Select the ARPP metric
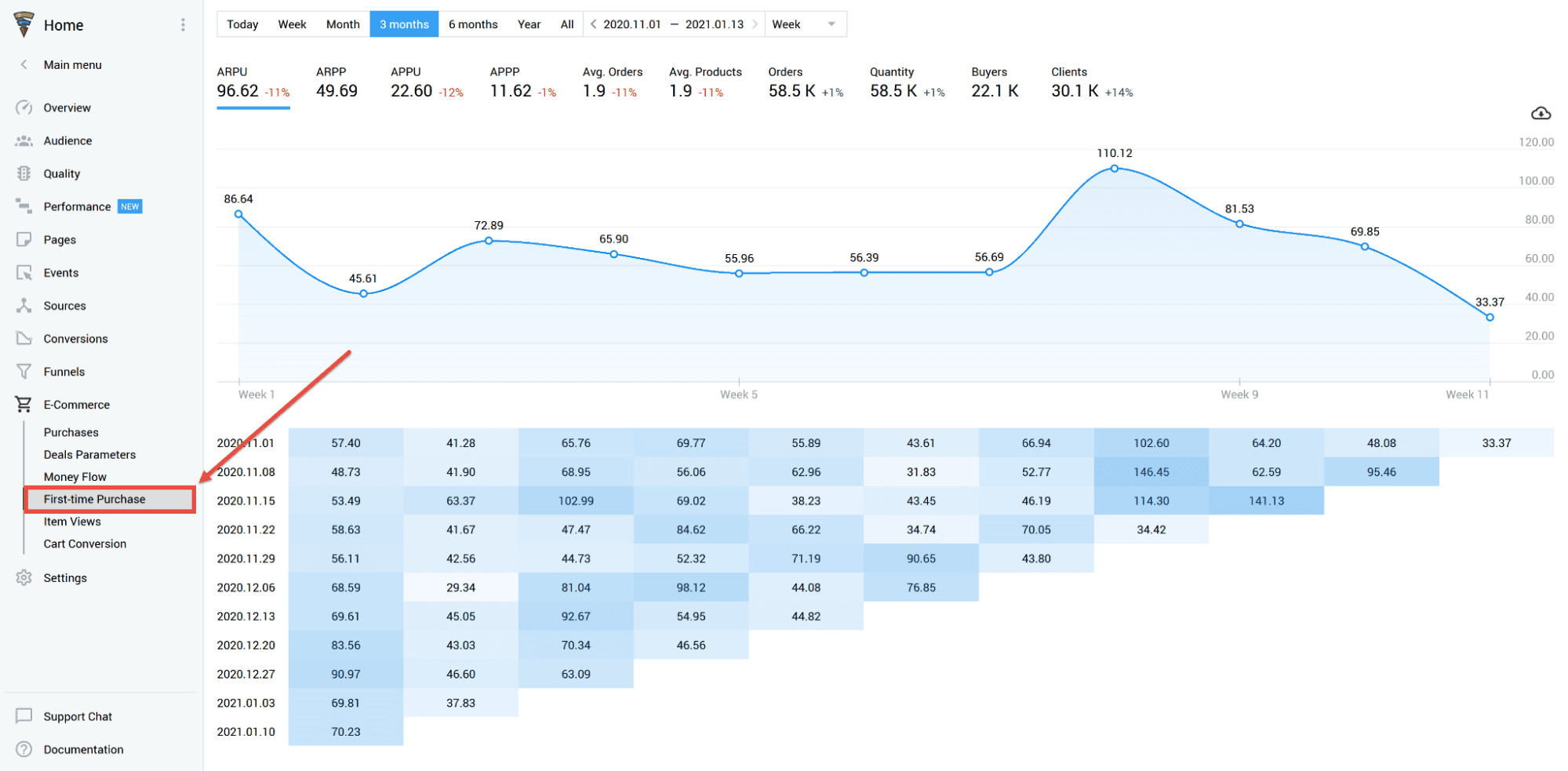Viewport: 1568px width, 771px height. (x=337, y=82)
